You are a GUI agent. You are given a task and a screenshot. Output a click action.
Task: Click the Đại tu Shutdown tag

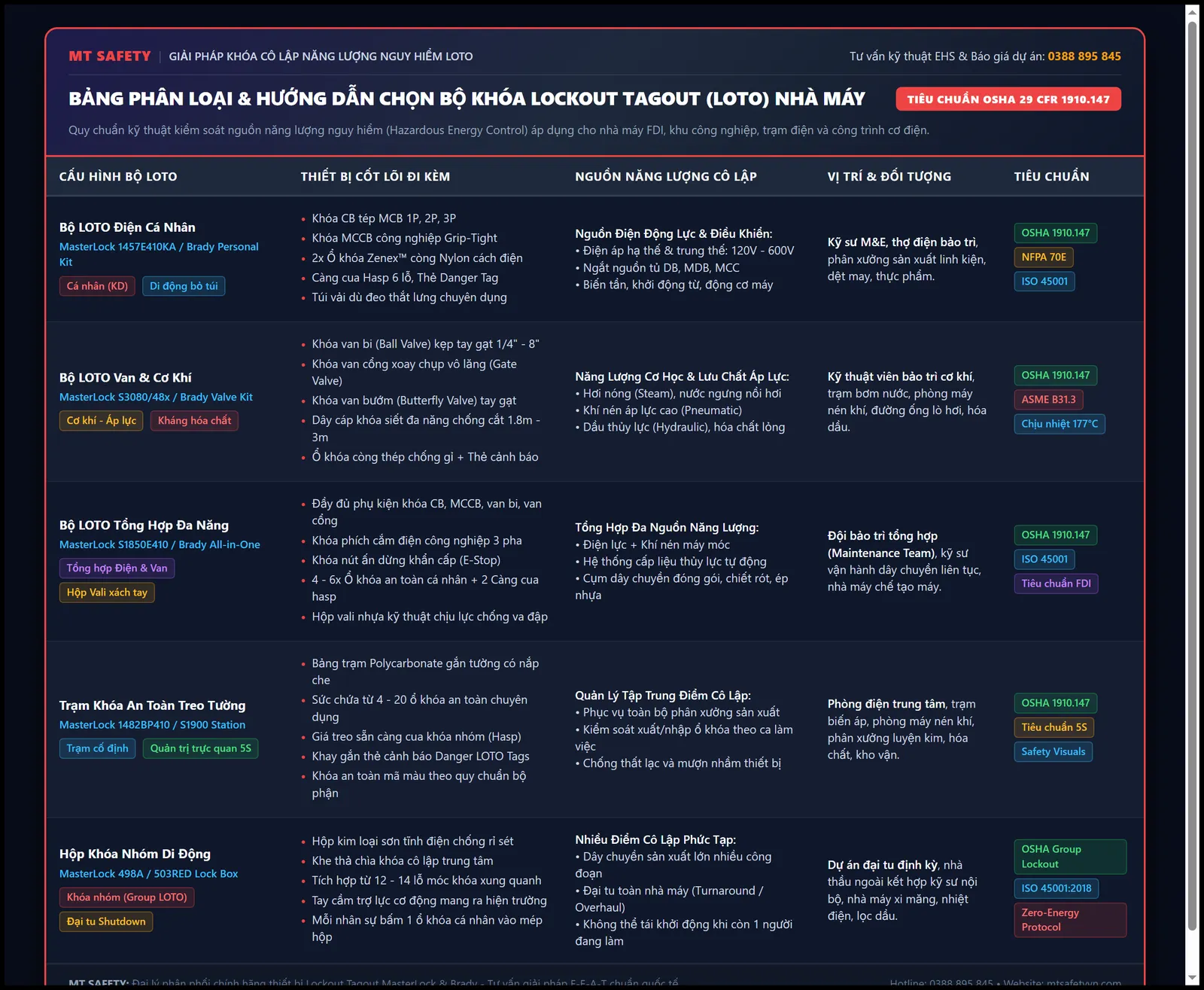pos(106,921)
